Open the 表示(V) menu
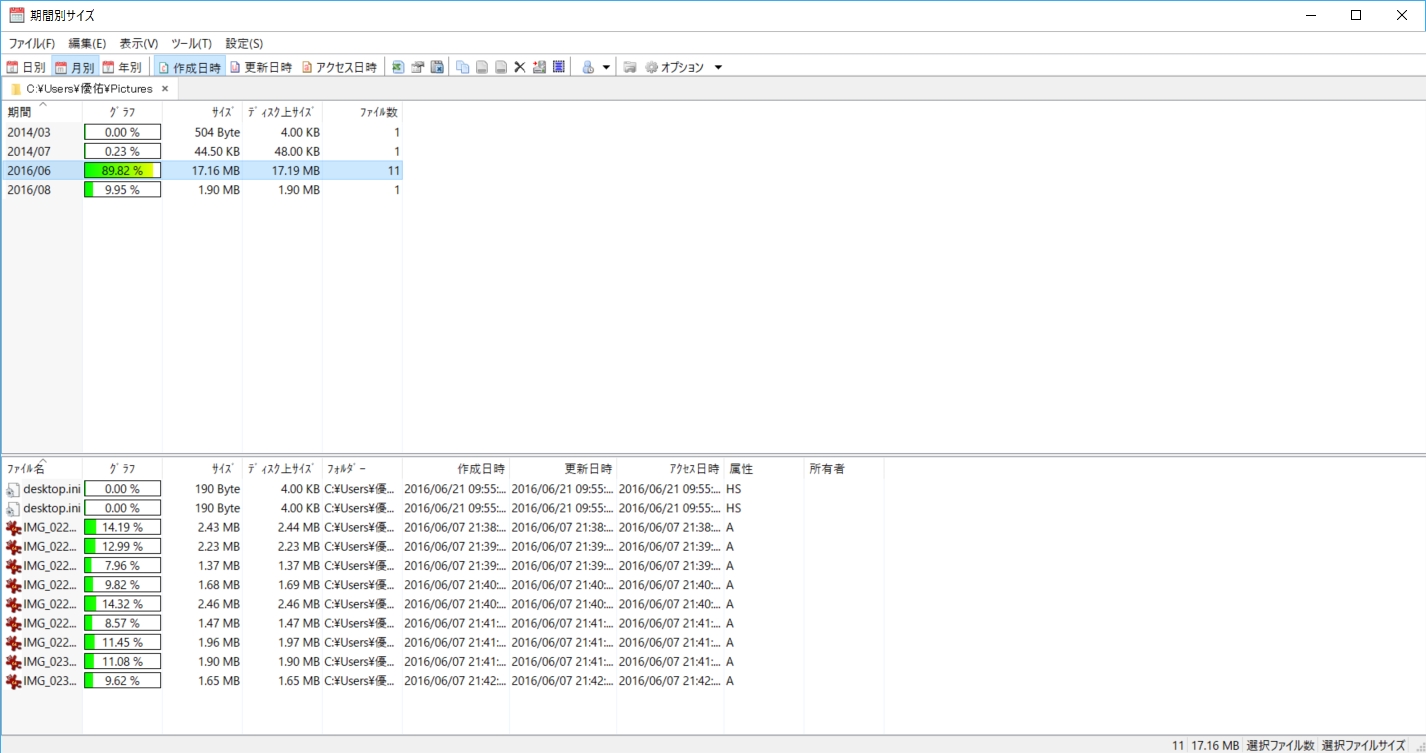This screenshot has width=1426, height=753. [x=139, y=43]
